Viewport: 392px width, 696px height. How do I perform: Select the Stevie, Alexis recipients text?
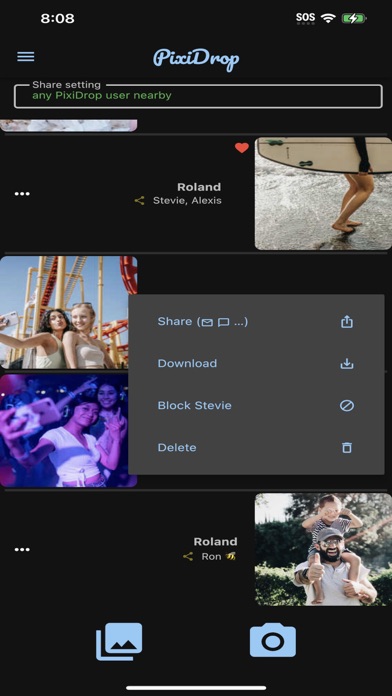tap(187, 201)
